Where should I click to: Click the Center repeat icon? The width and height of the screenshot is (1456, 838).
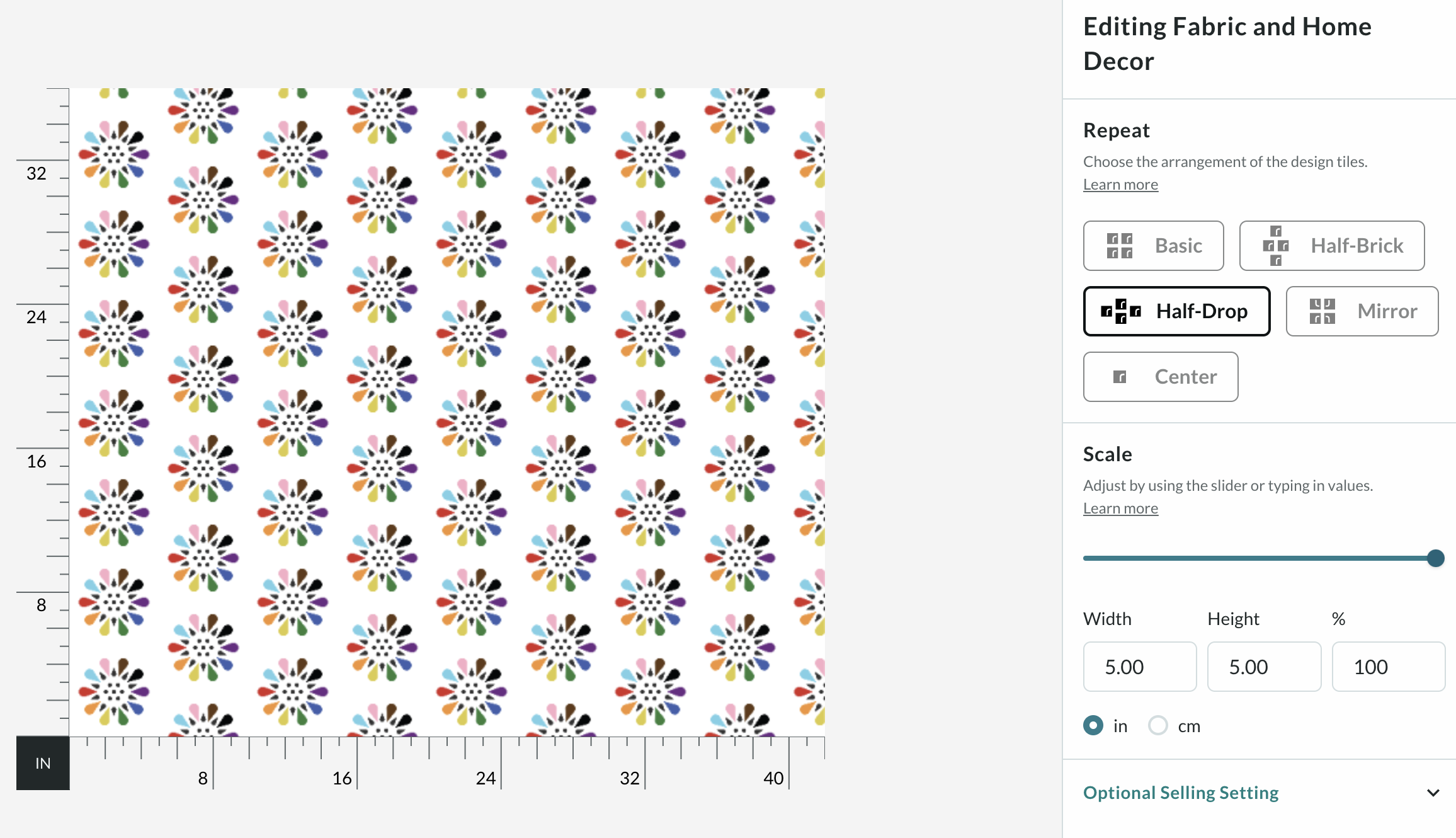tap(1120, 377)
